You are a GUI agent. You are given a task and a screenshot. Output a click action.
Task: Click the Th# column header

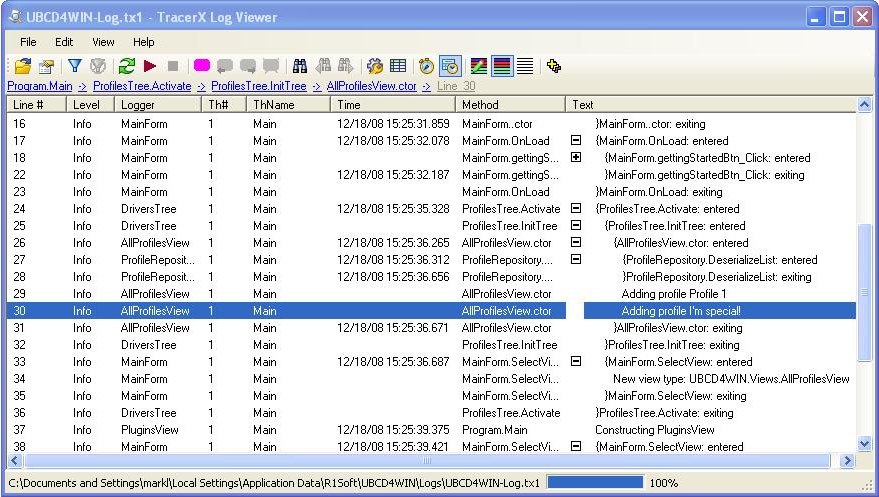(224, 105)
